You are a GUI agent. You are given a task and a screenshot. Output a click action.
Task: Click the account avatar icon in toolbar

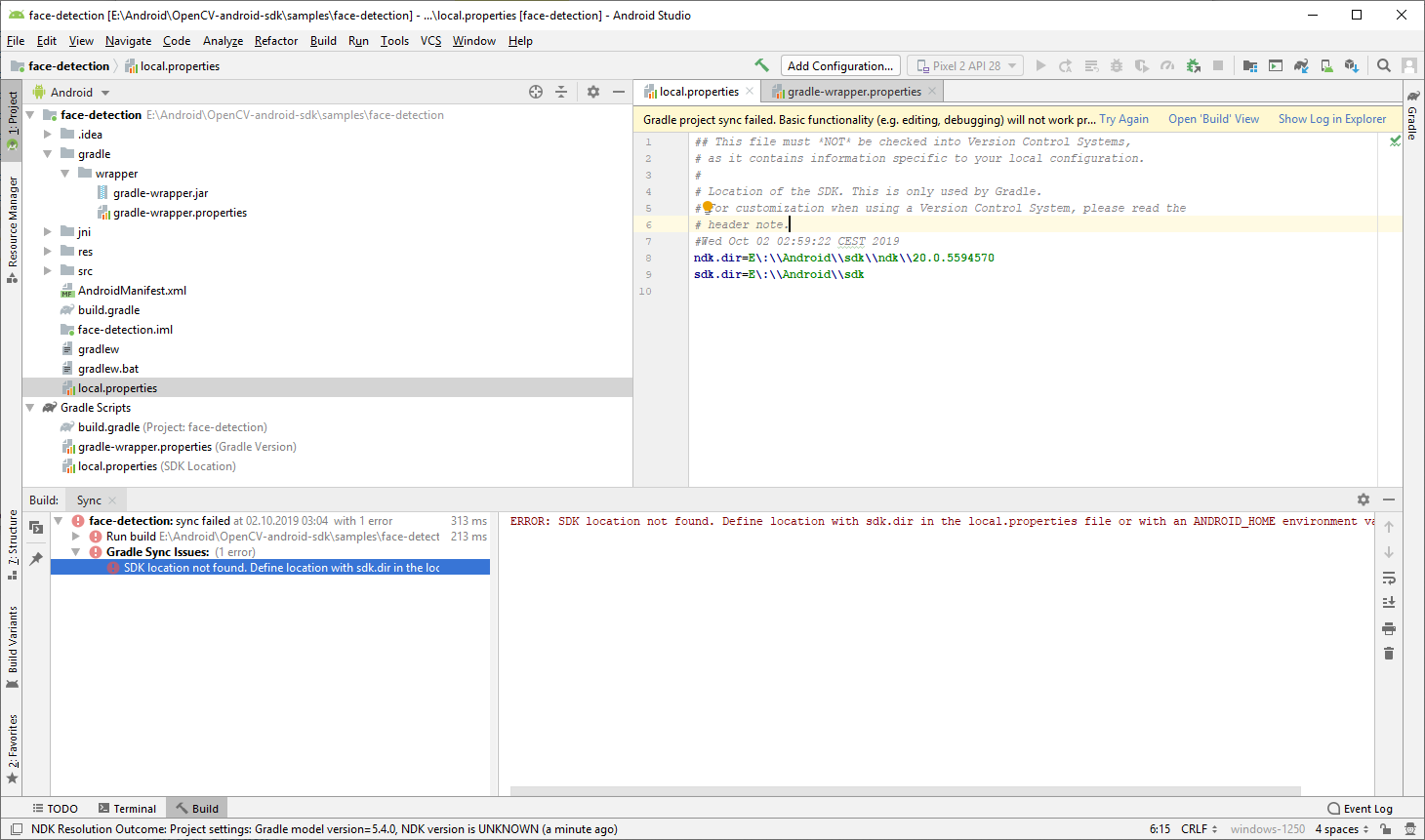(1409, 65)
